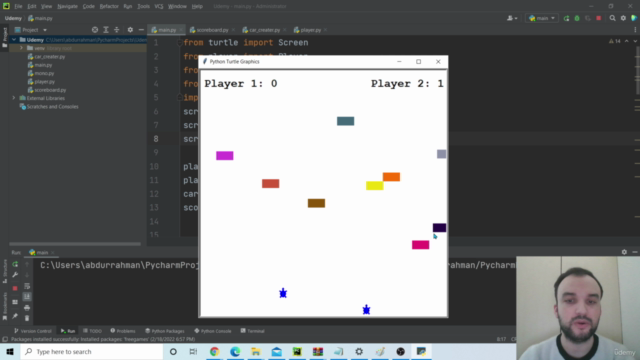This screenshot has width=640, height=360.
Task: Open Search Everywhere magnifier icon
Action: pos(613,18)
